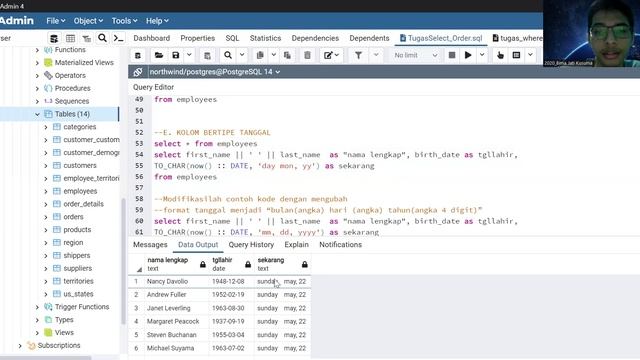
Task: Expand the Trigger Functions node
Action: pyautogui.click(x=37, y=307)
